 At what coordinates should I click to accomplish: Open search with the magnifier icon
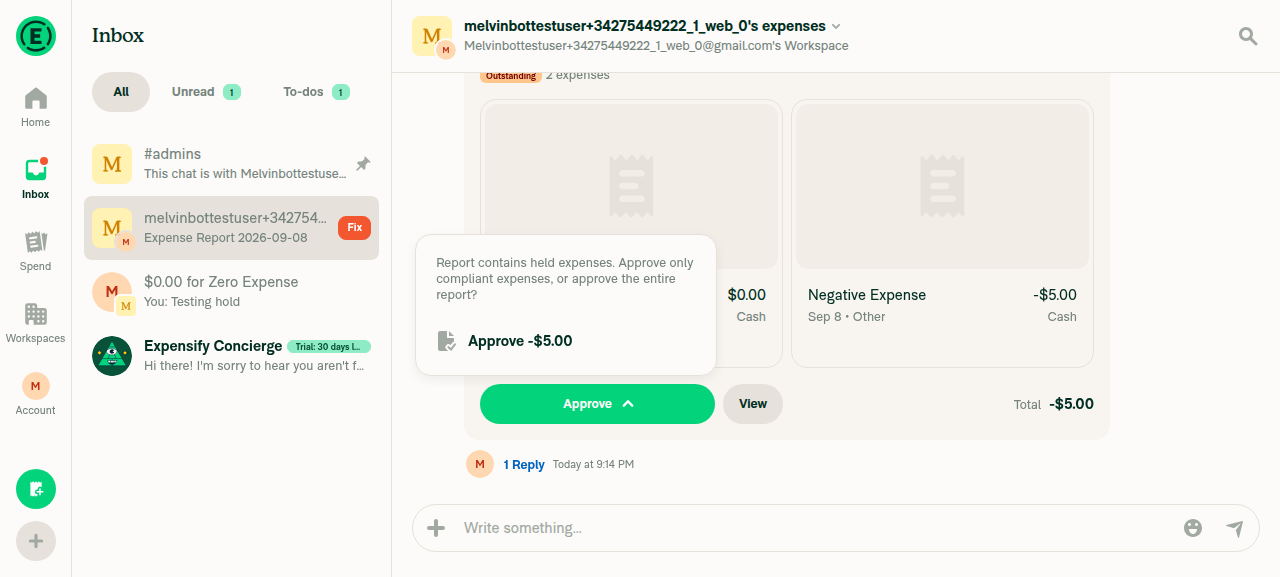click(1248, 36)
